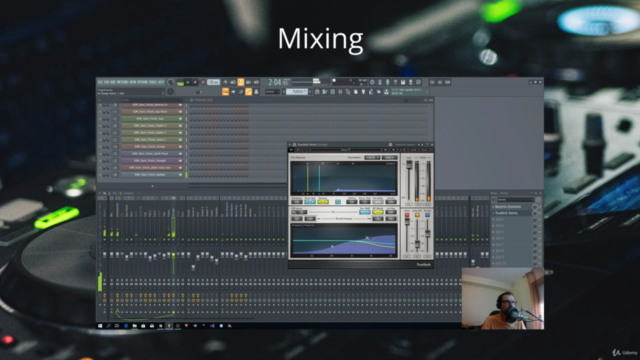Expand the Neutron Elements slot arrow
Viewport: 640px width, 360px height.
493,207
